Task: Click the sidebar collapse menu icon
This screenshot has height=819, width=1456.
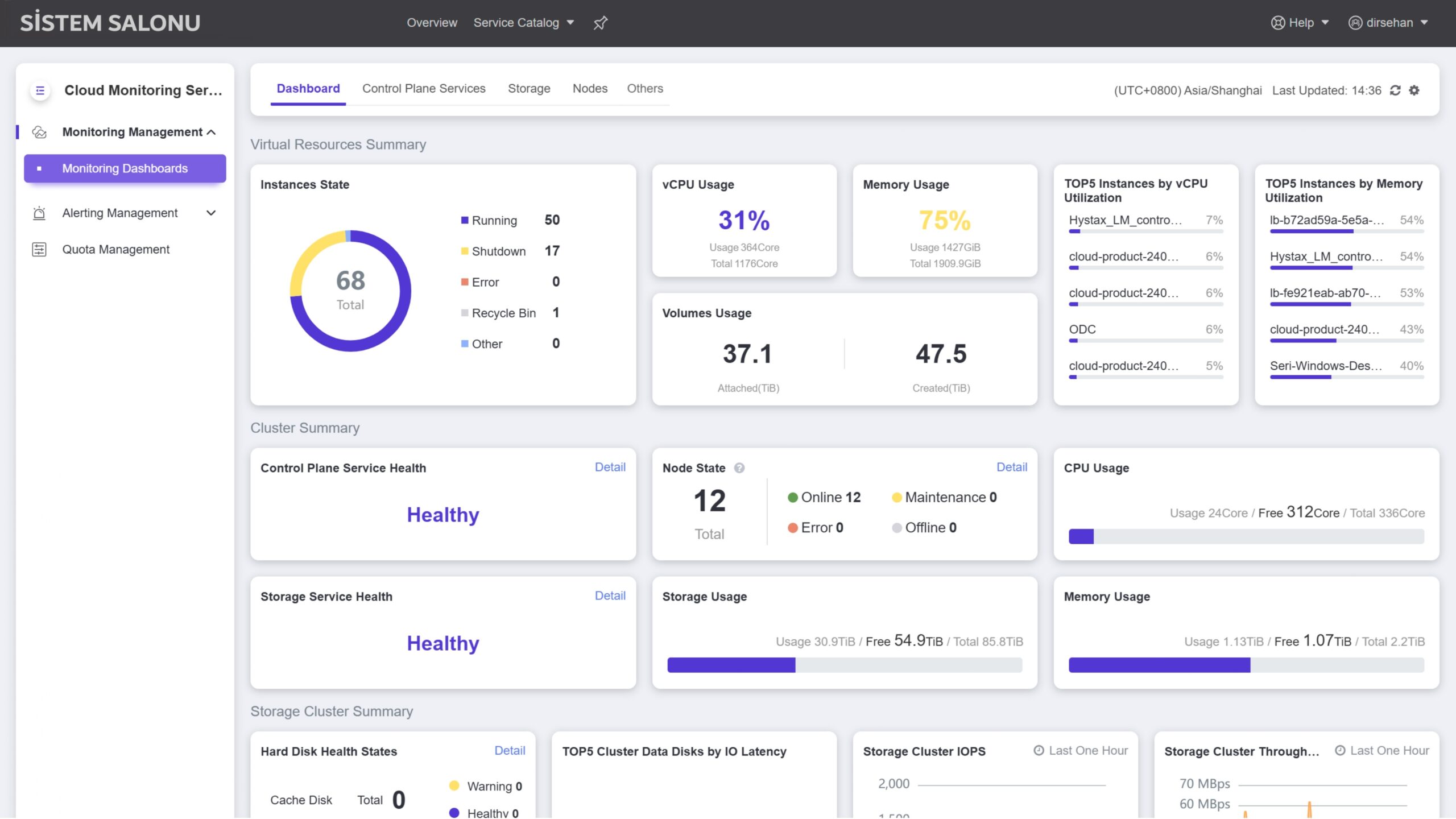Action: coord(40,90)
